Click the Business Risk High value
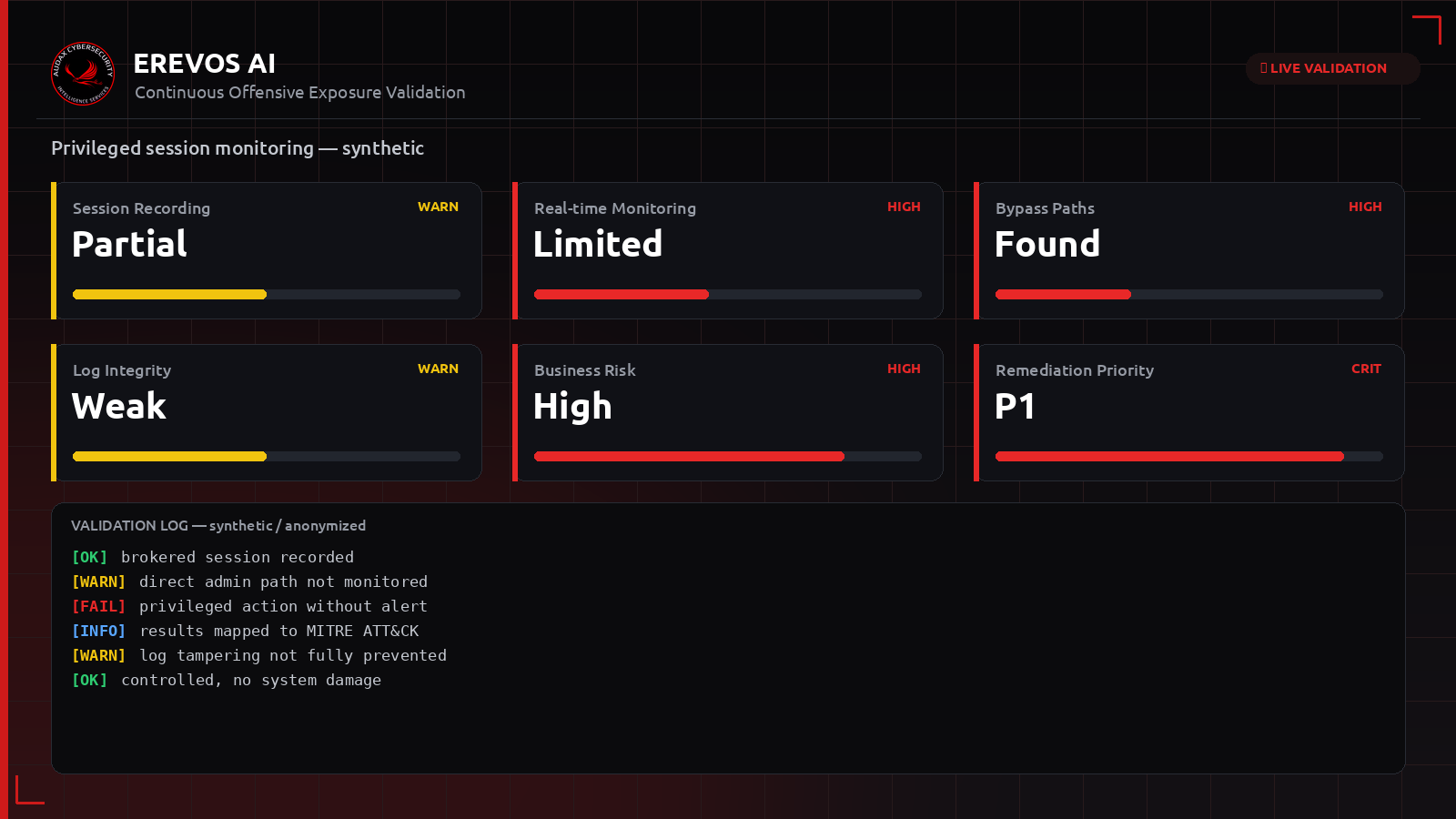The image size is (1456, 819). click(x=572, y=407)
